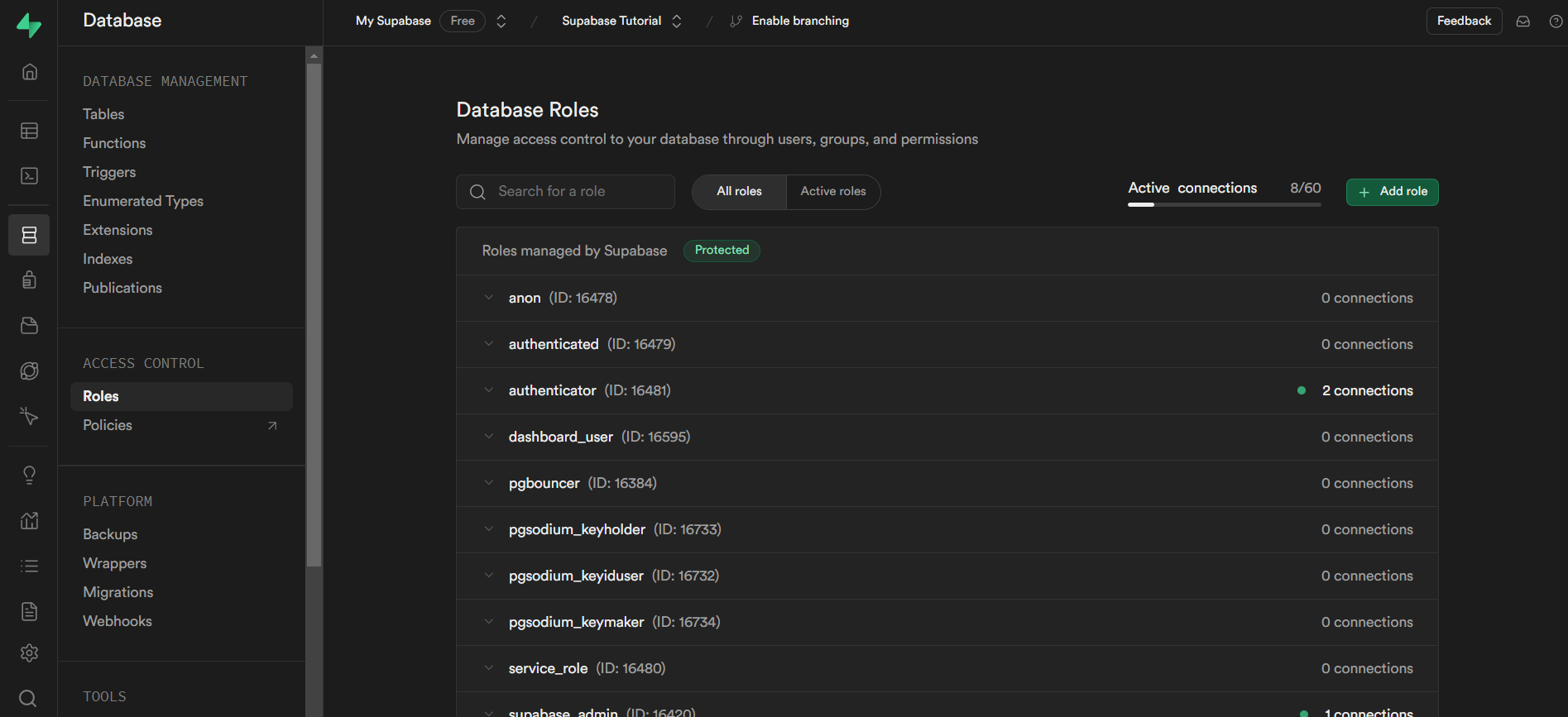Open the Reports chart icon
The width and height of the screenshot is (1568, 717).
tap(29, 520)
